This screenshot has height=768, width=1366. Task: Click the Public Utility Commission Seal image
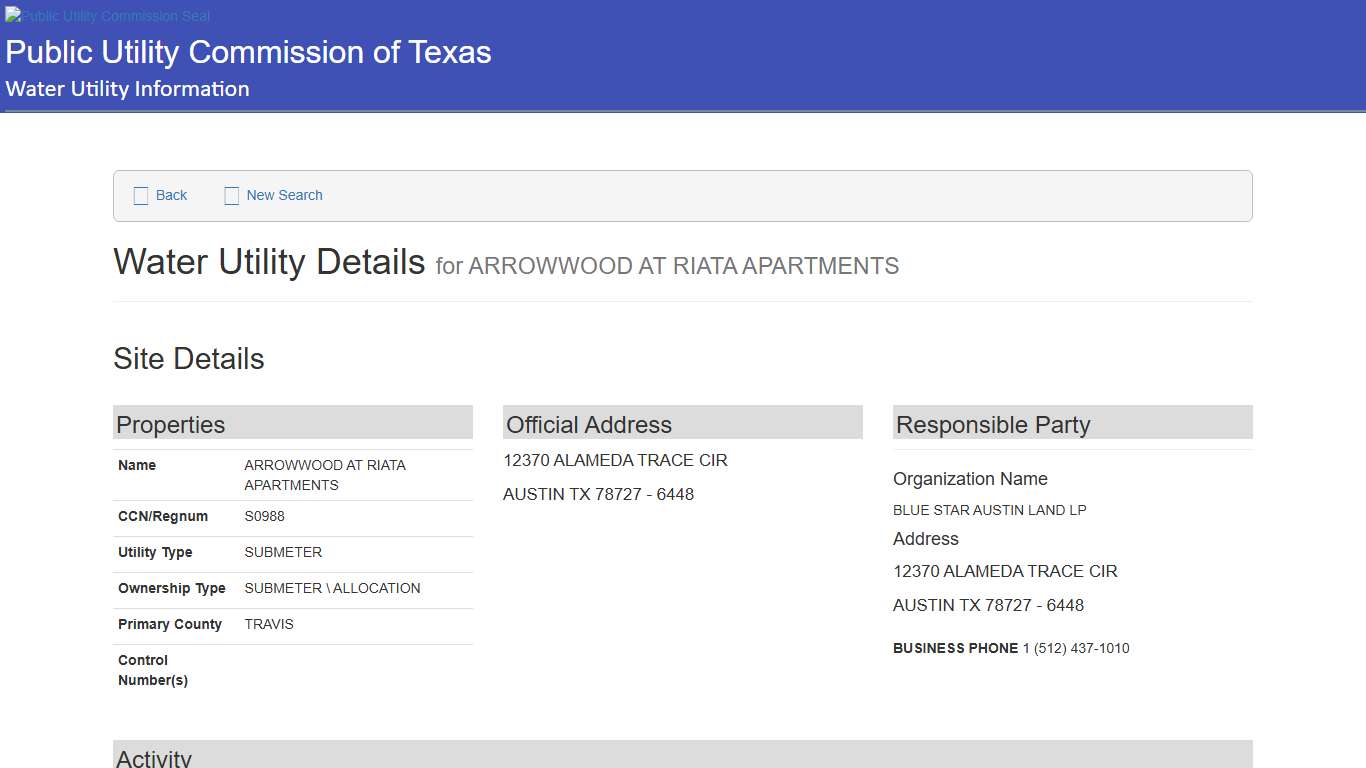click(108, 16)
